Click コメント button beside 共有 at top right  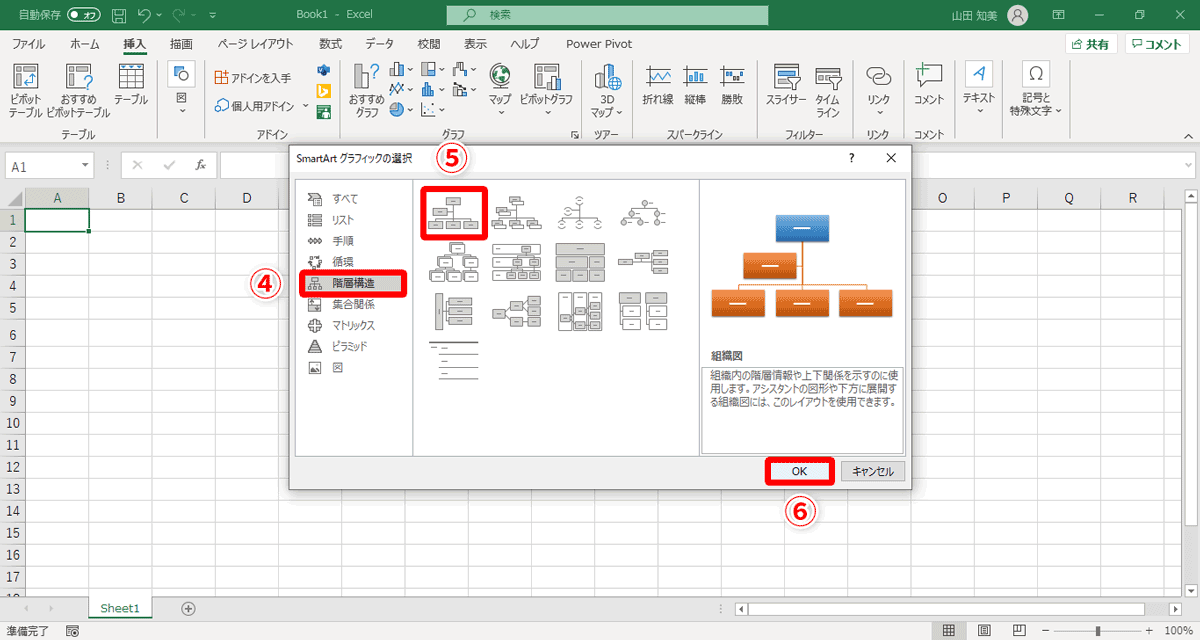[x=1157, y=44]
